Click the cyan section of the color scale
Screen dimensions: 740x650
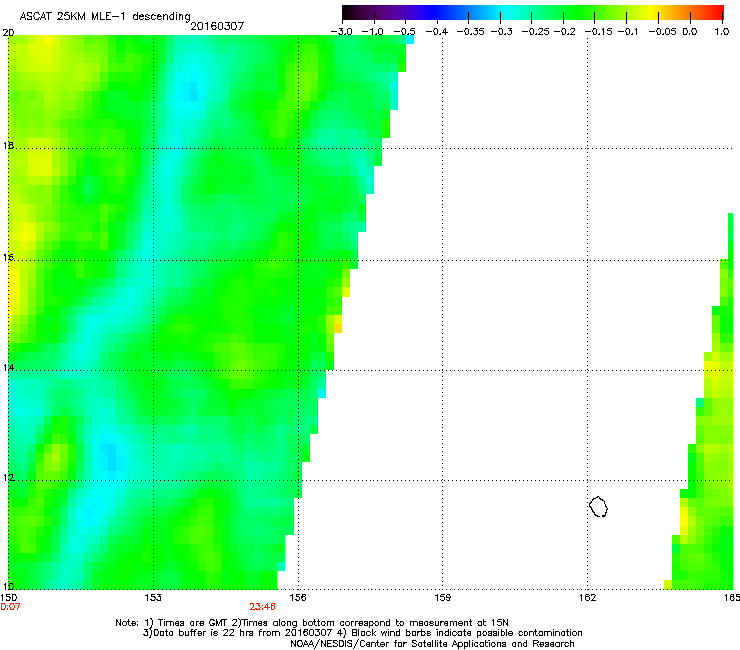[507, 12]
